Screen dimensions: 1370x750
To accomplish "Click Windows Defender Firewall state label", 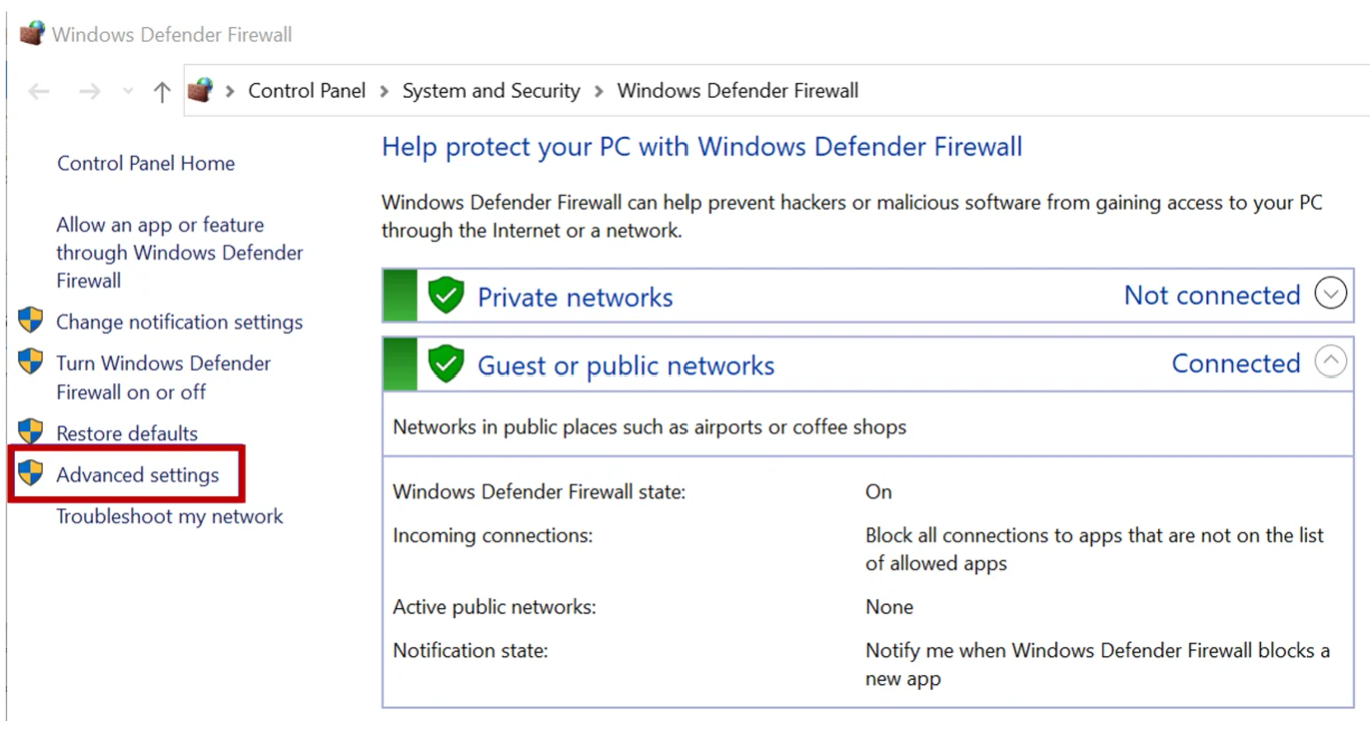I will point(539,492).
